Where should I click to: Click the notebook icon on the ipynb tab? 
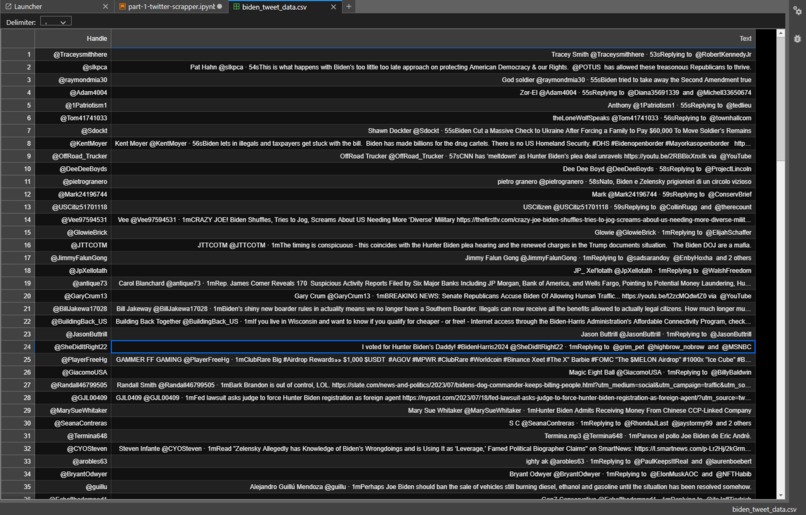click(x=122, y=7)
